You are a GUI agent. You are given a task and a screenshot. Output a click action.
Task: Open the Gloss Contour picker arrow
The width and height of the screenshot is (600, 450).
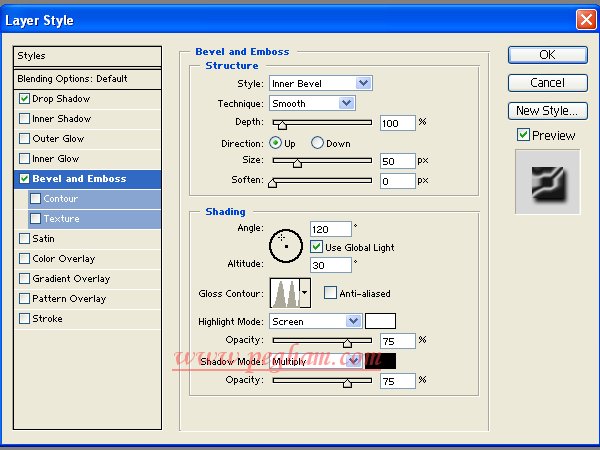point(305,293)
